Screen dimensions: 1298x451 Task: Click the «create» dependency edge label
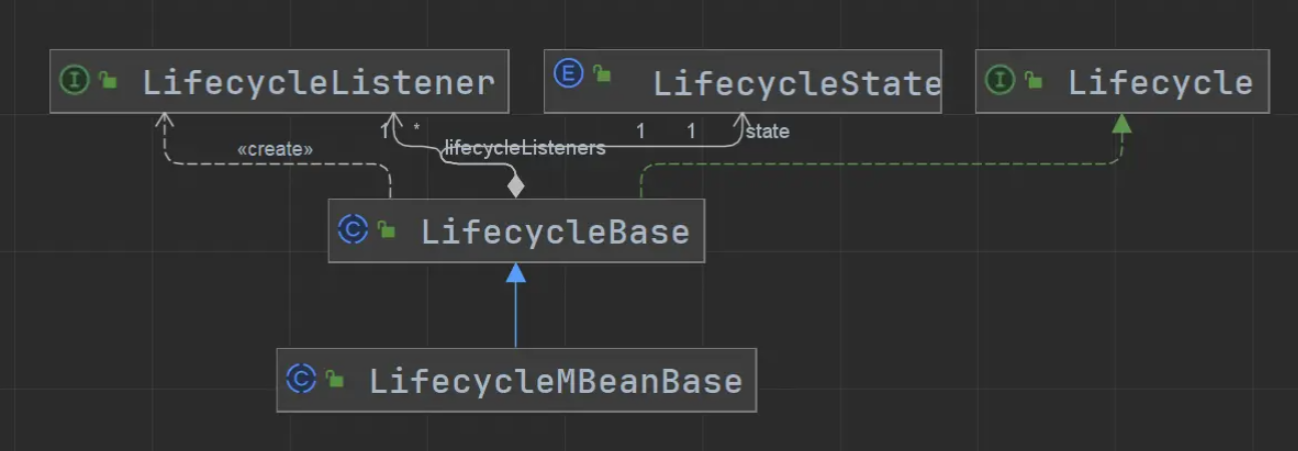coord(275,149)
